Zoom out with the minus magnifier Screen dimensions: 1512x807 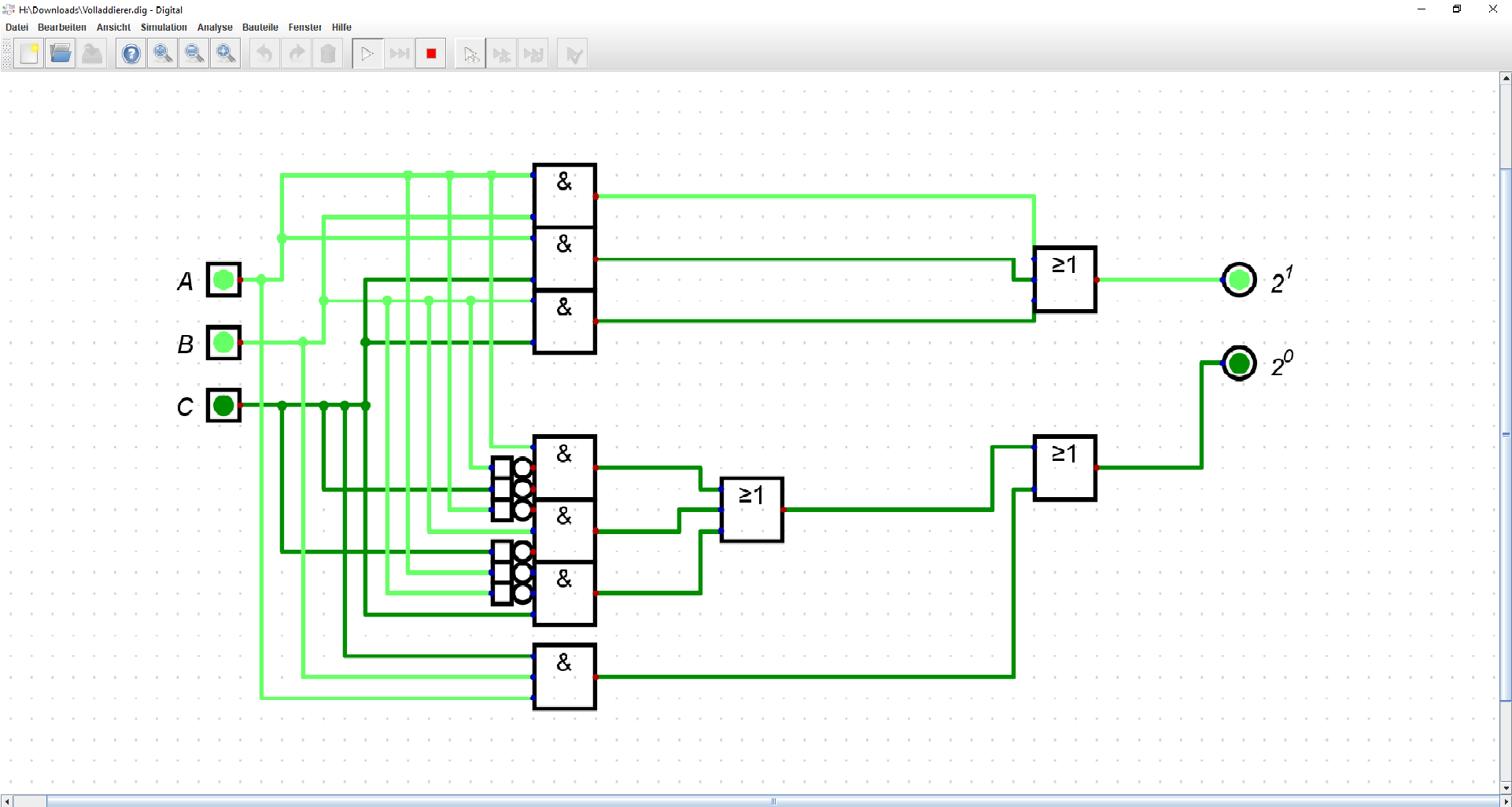coord(194,54)
